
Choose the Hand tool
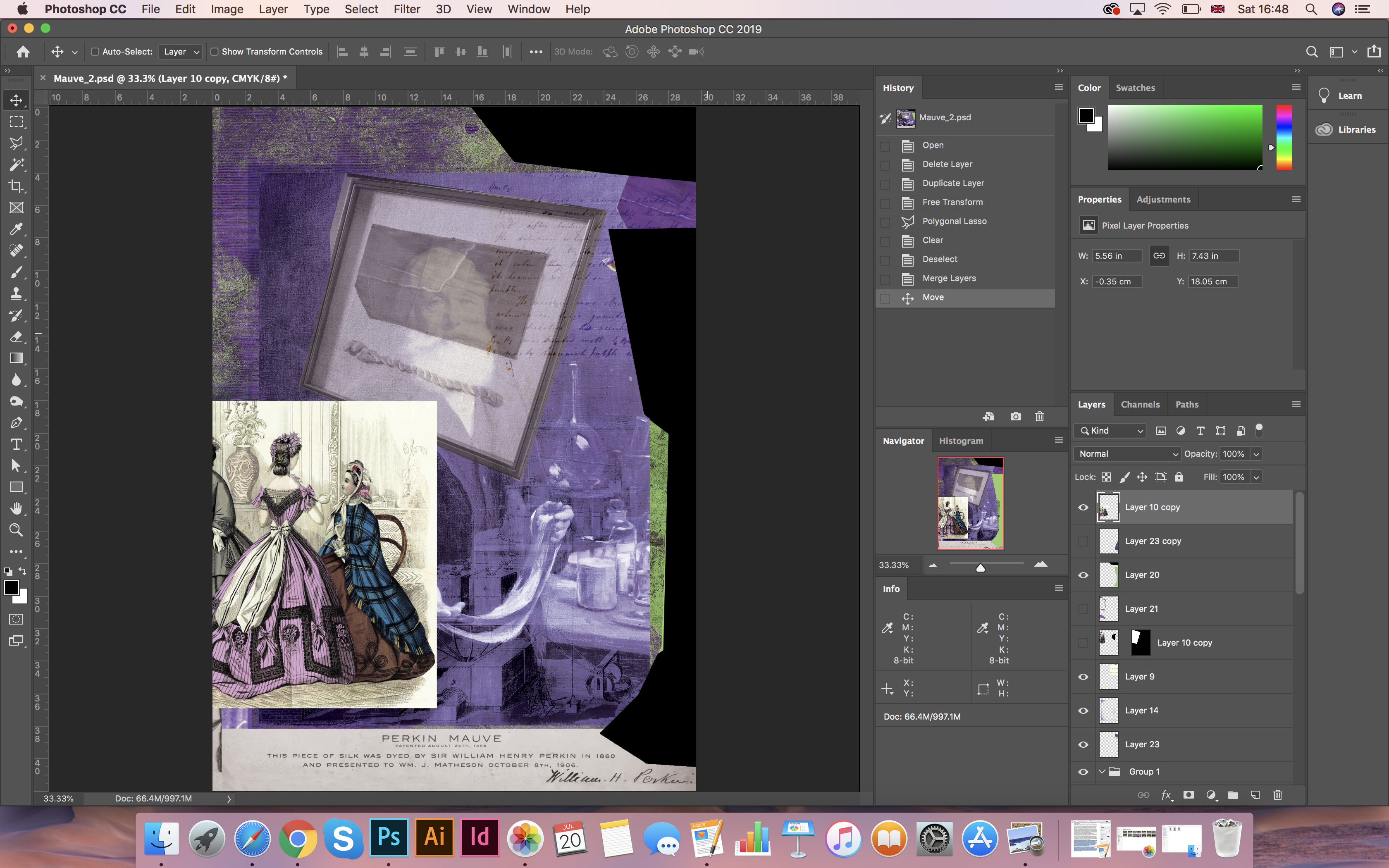(x=16, y=509)
